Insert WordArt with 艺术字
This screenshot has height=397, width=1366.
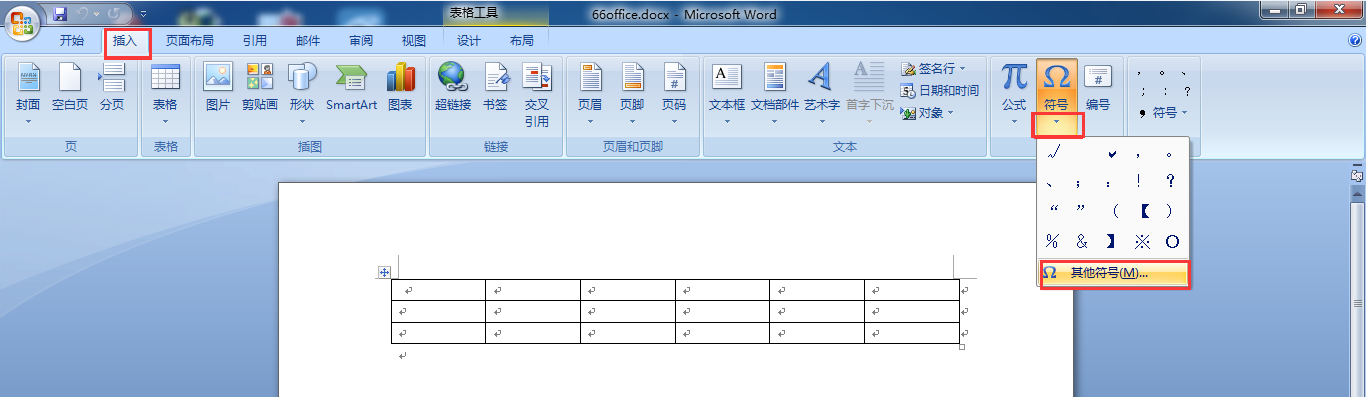point(821,93)
